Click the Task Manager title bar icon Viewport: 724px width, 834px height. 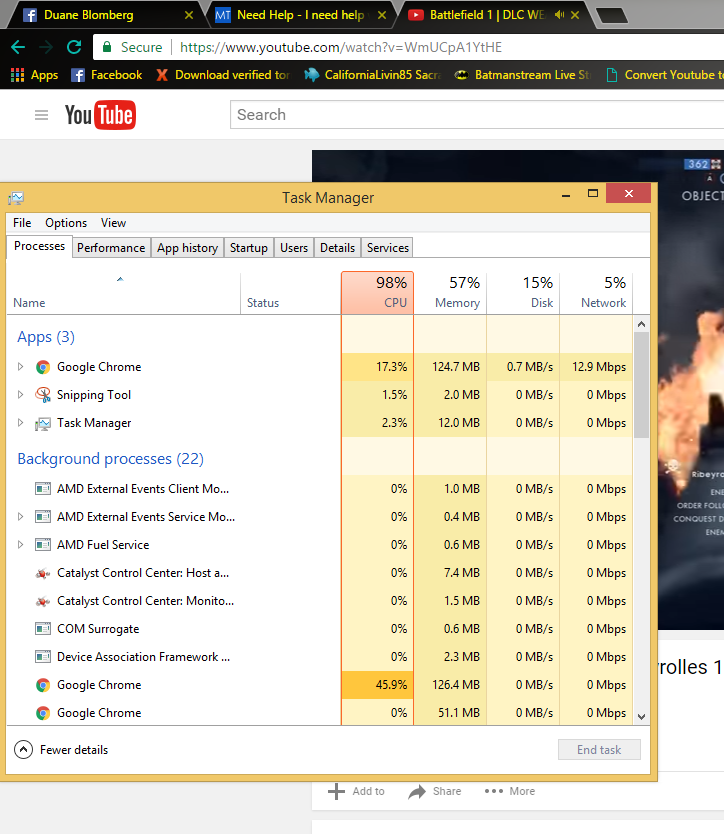click(16, 198)
